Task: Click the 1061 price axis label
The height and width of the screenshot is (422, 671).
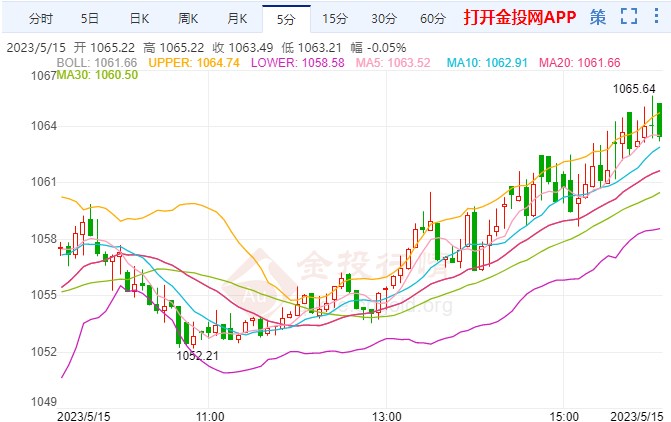Action: point(43,182)
